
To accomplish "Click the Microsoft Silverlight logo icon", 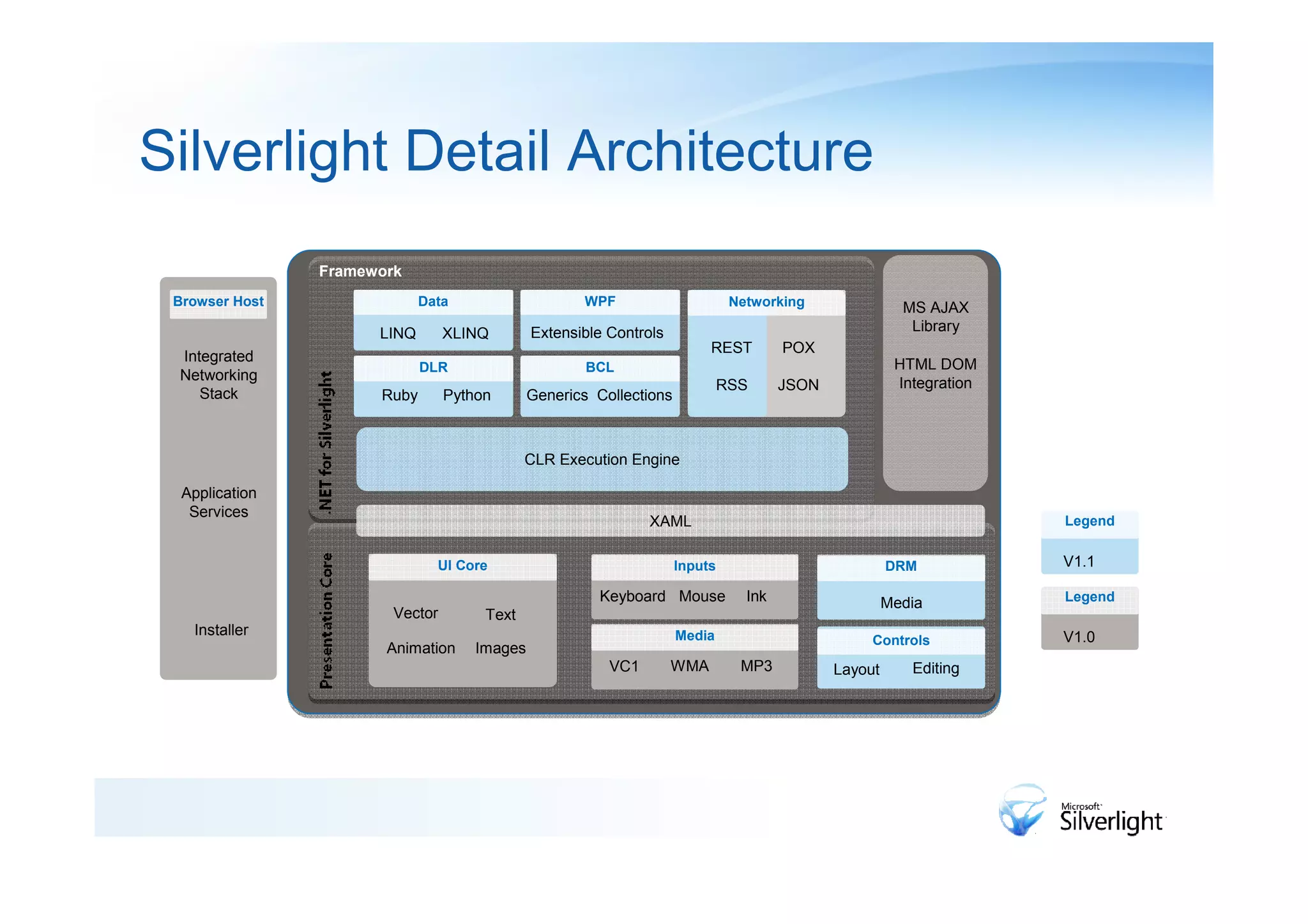I will click(1023, 811).
